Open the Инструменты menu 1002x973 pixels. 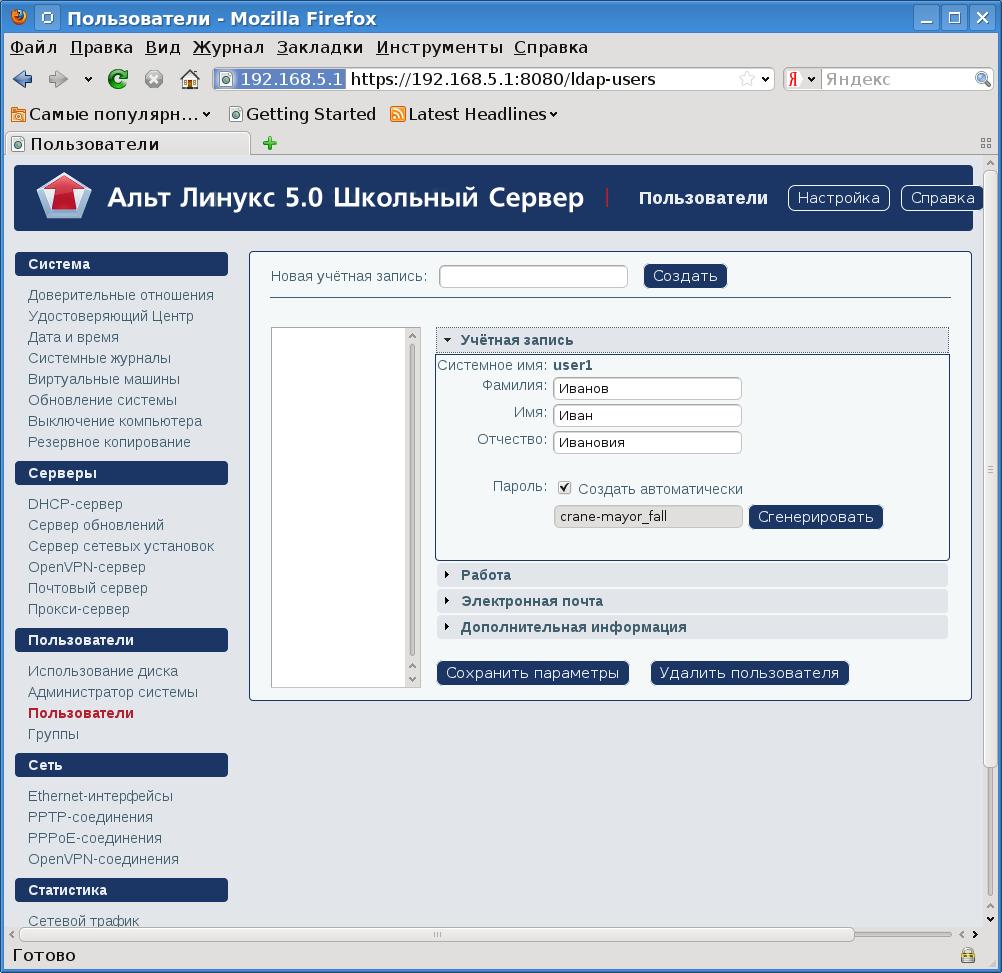(439, 47)
